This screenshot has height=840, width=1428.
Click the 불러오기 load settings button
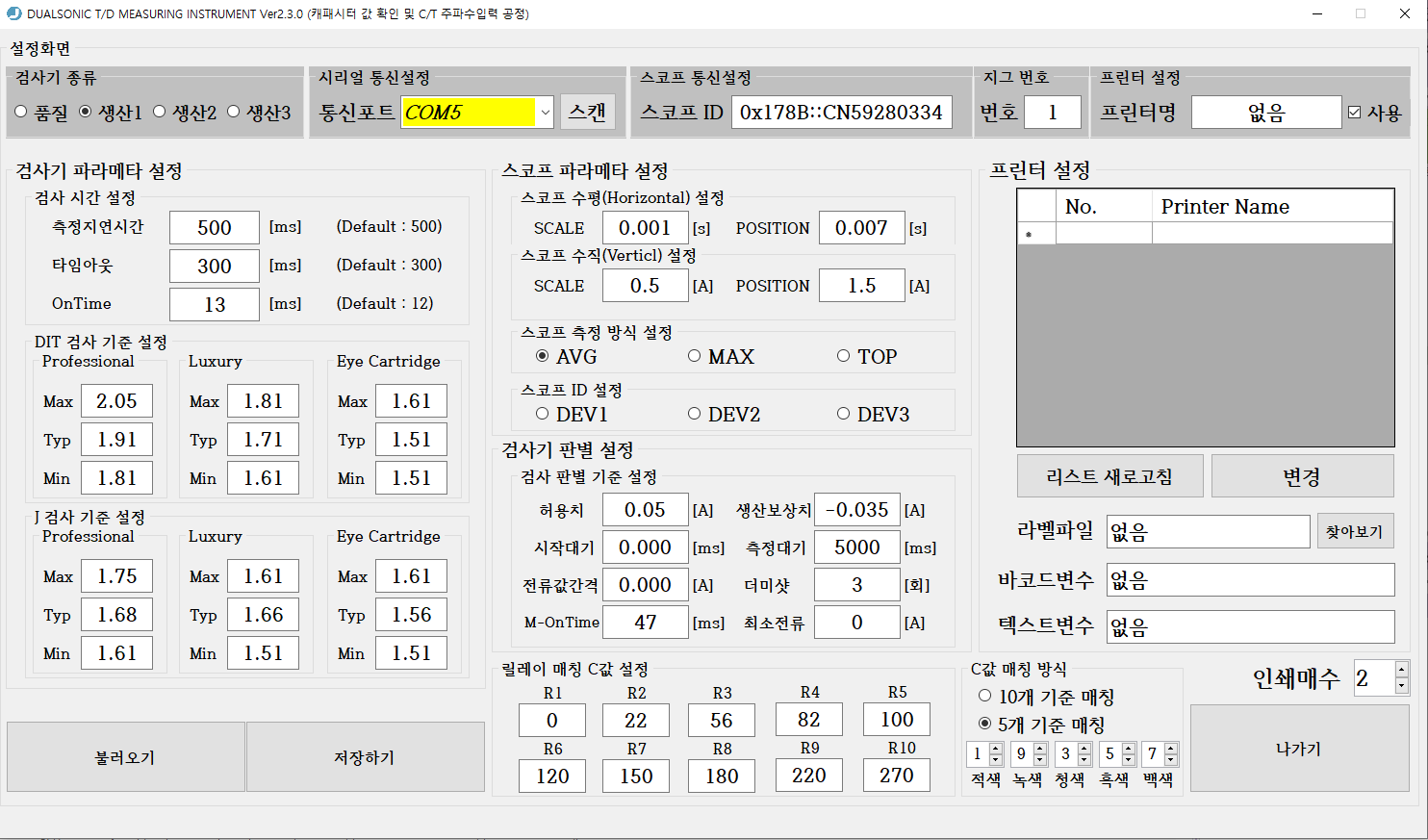click(x=125, y=756)
